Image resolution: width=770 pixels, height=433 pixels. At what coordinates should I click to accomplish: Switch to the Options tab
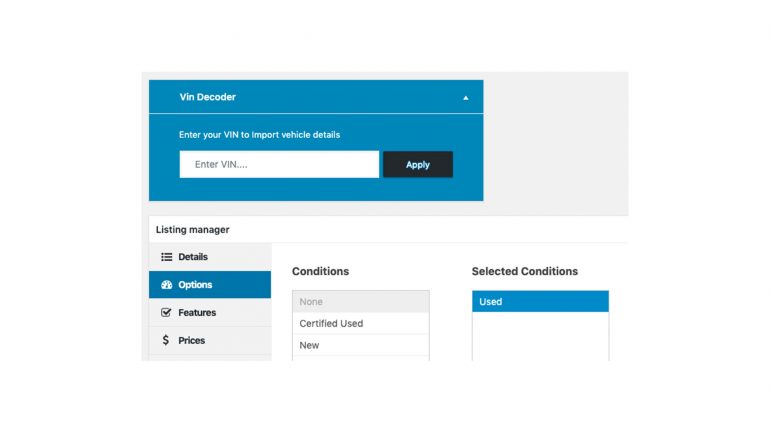210,285
